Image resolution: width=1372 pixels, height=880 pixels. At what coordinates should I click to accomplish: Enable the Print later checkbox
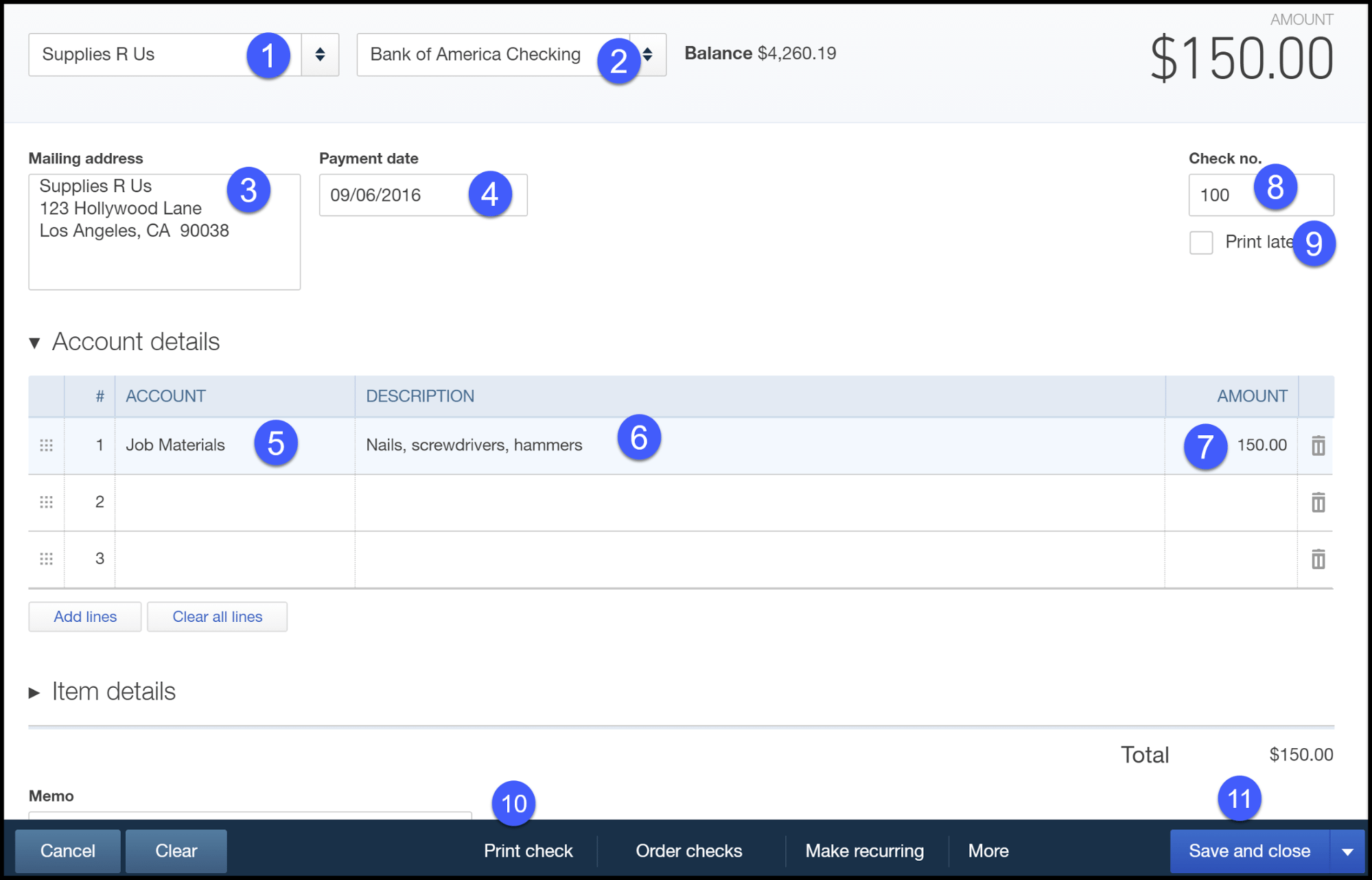[1198, 242]
